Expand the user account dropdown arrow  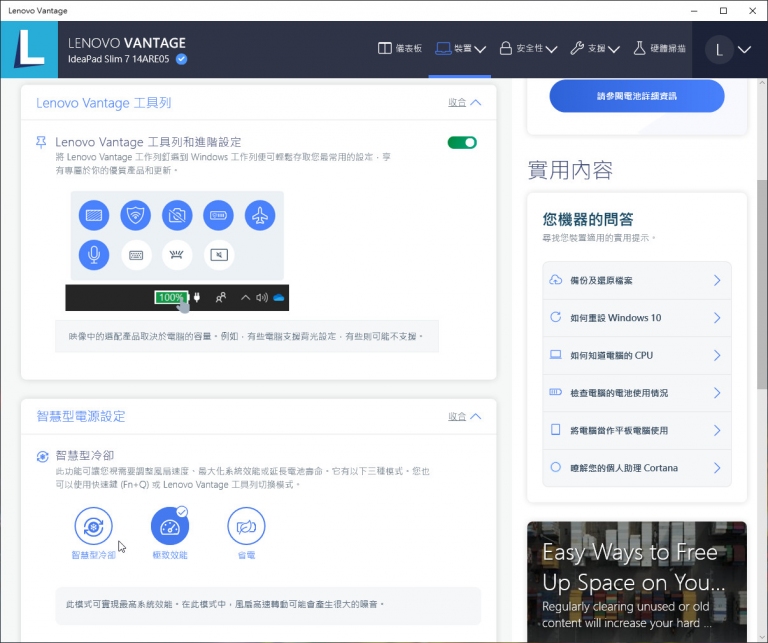(x=744, y=49)
